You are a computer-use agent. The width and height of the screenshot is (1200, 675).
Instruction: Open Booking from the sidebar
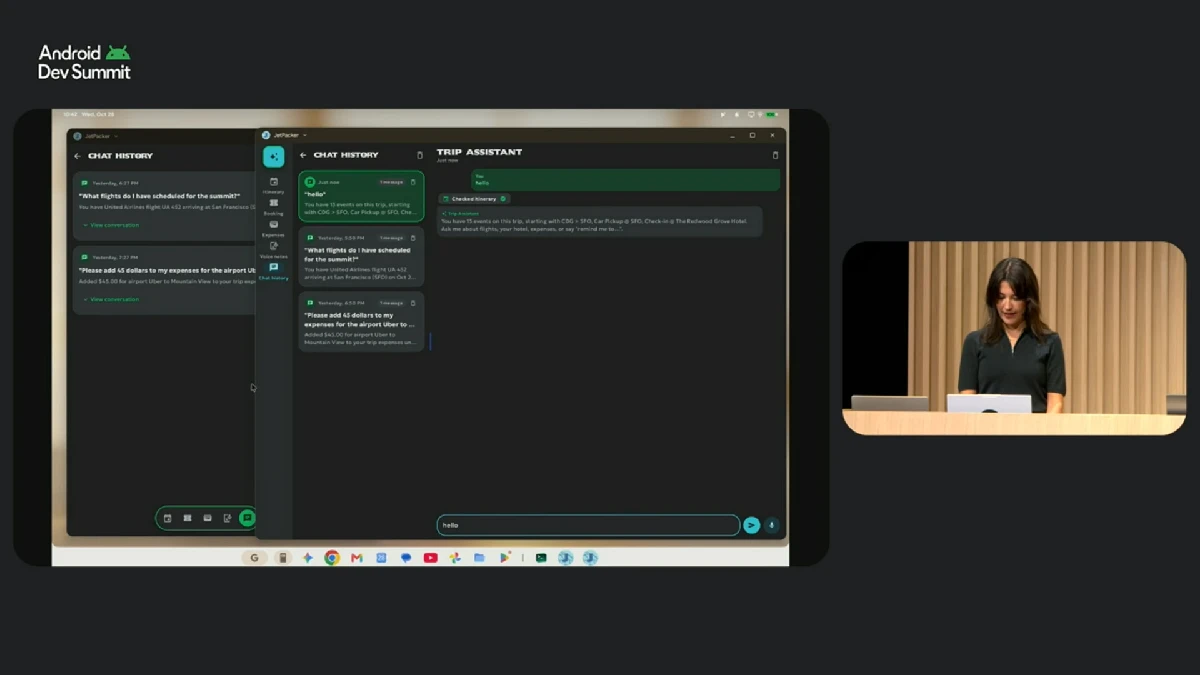[273, 206]
